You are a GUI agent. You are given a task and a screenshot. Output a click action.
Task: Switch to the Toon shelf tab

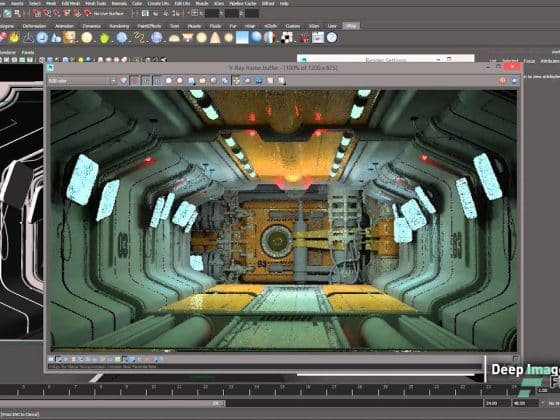[x=174, y=26]
